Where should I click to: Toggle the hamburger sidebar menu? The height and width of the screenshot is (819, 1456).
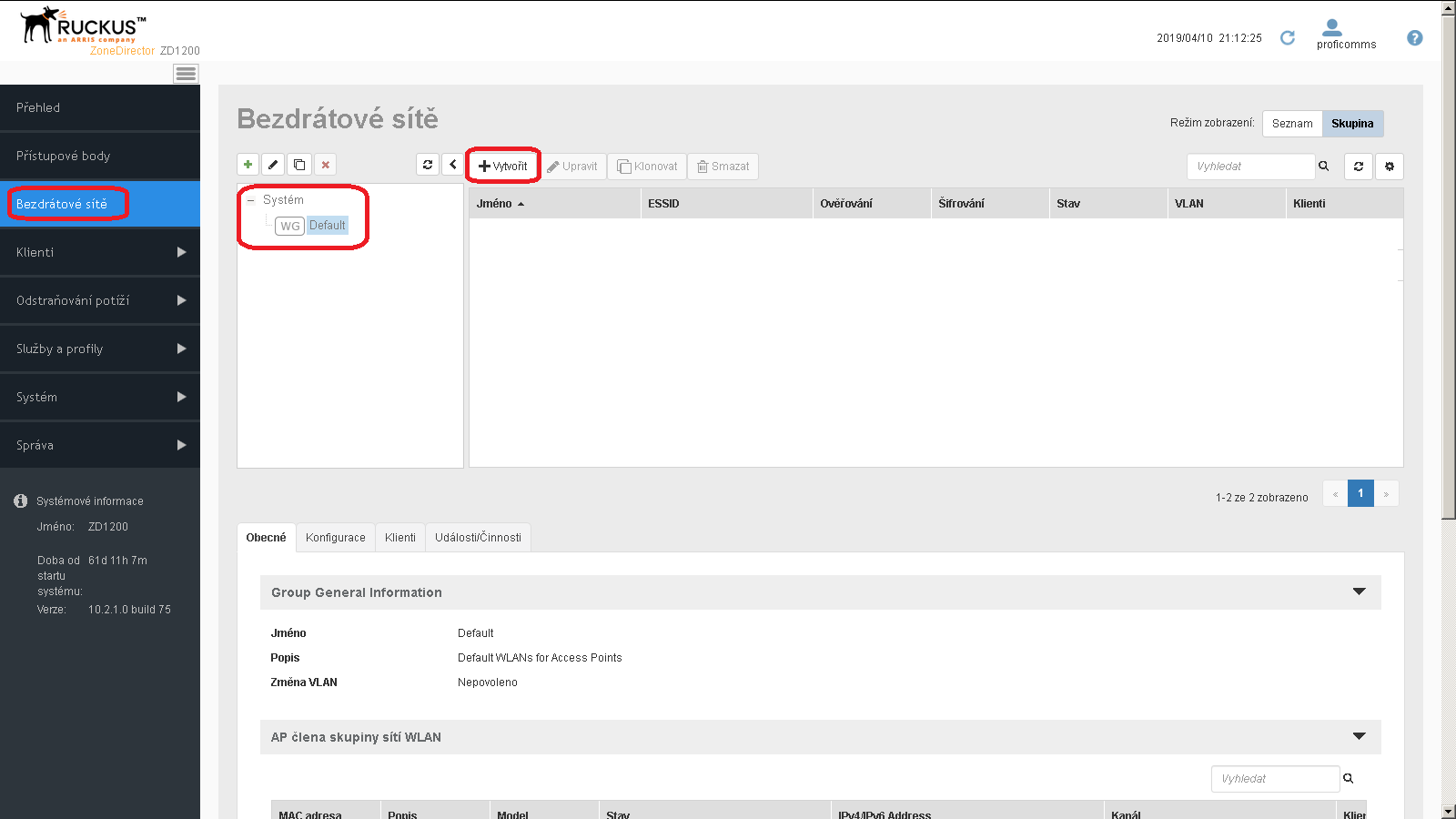tap(186, 74)
